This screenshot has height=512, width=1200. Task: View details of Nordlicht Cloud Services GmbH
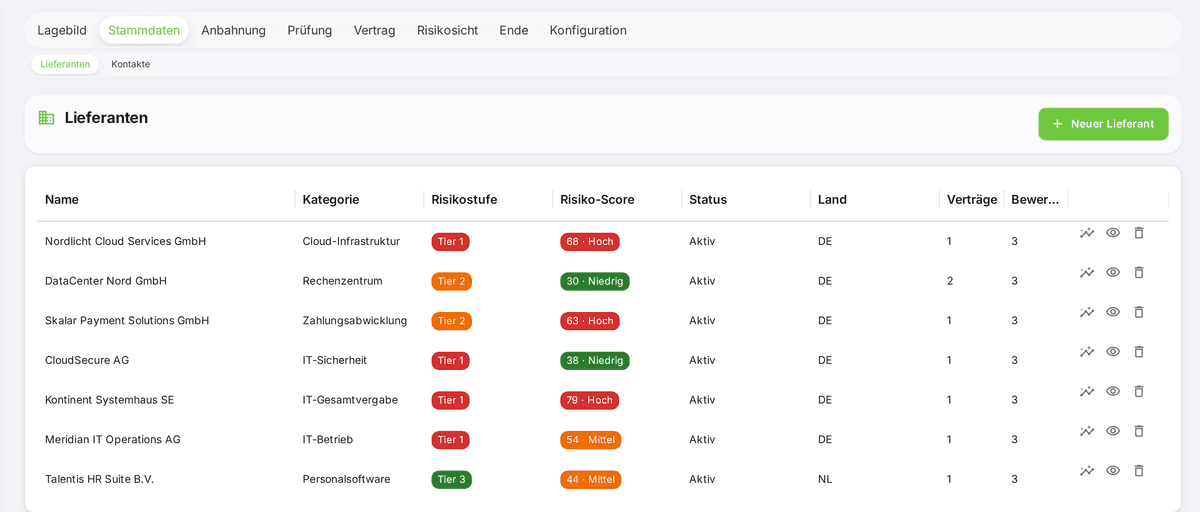click(x=1113, y=233)
